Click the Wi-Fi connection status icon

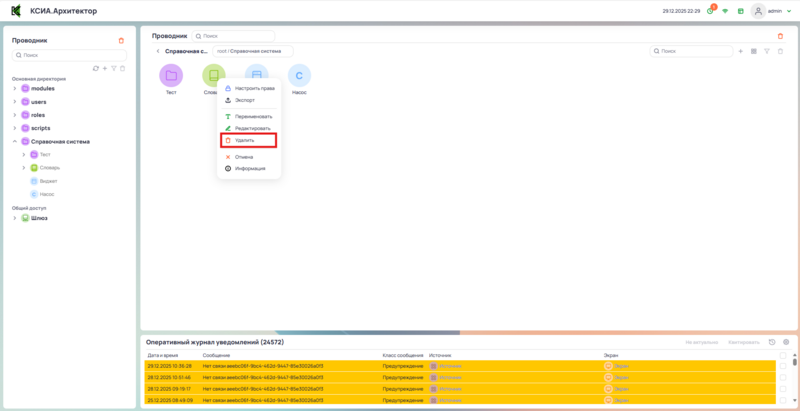click(725, 11)
